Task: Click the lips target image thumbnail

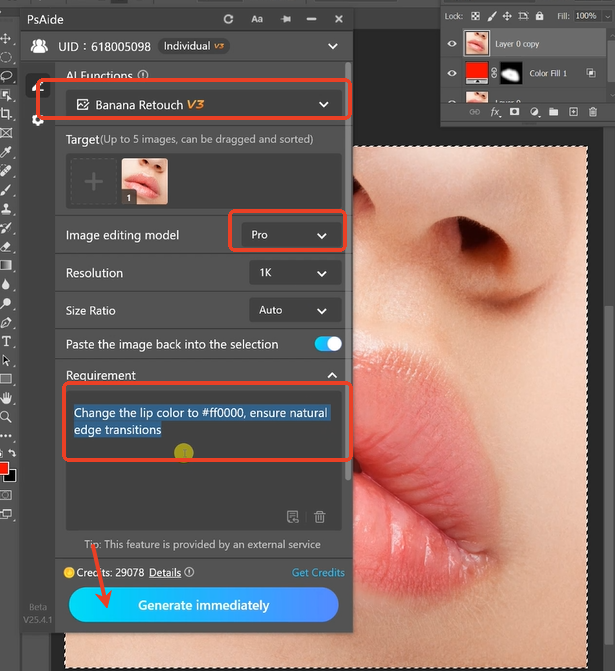Action: (x=144, y=181)
